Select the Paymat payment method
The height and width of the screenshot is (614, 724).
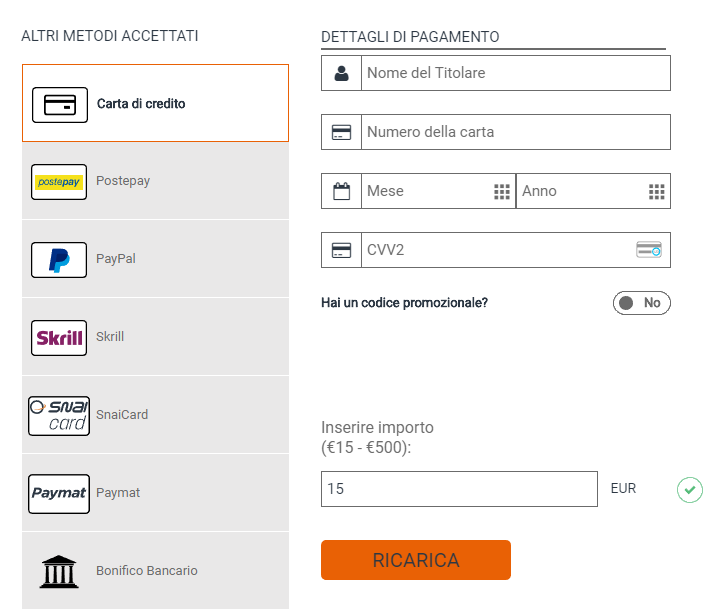(x=156, y=493)
